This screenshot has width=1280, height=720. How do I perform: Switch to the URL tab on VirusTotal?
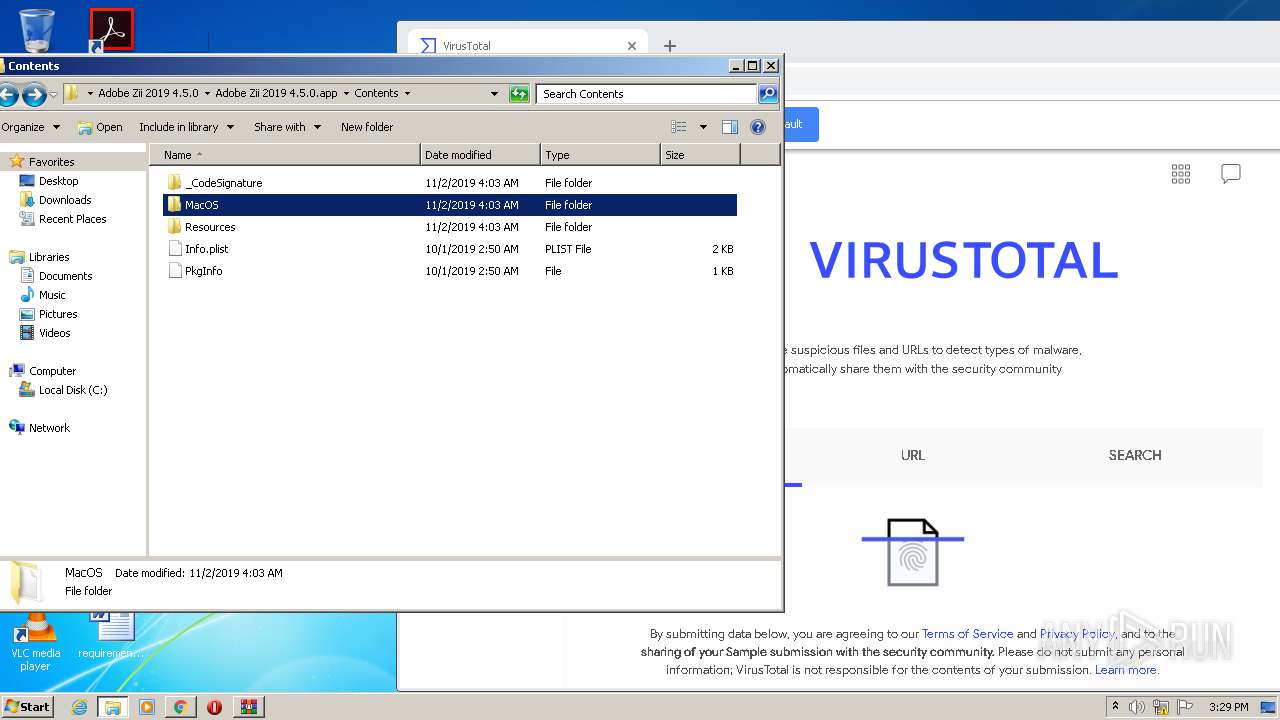(913, 455)
